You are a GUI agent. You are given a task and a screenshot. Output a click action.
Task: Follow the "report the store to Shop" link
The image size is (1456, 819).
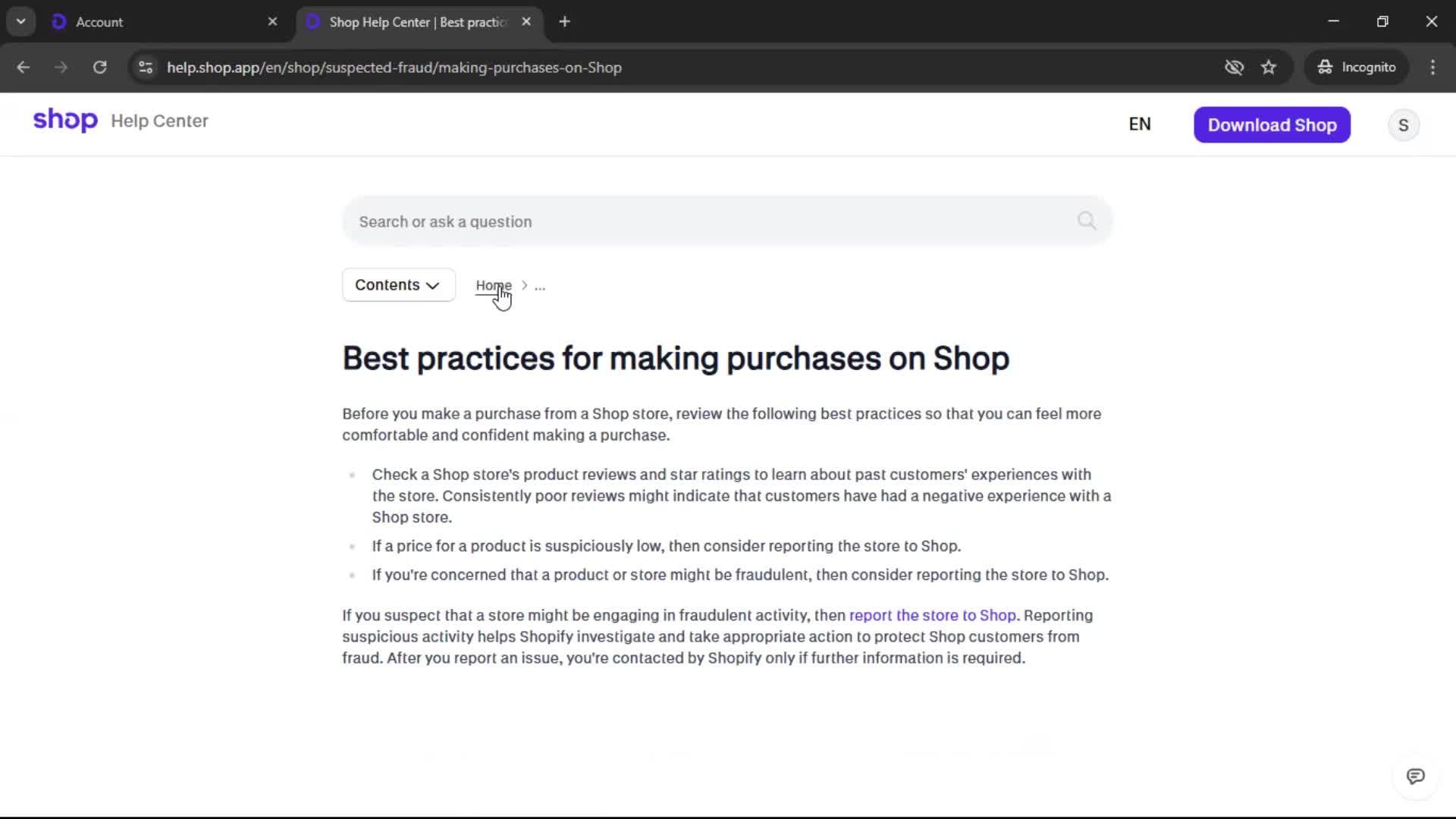[x=932, y=616]
